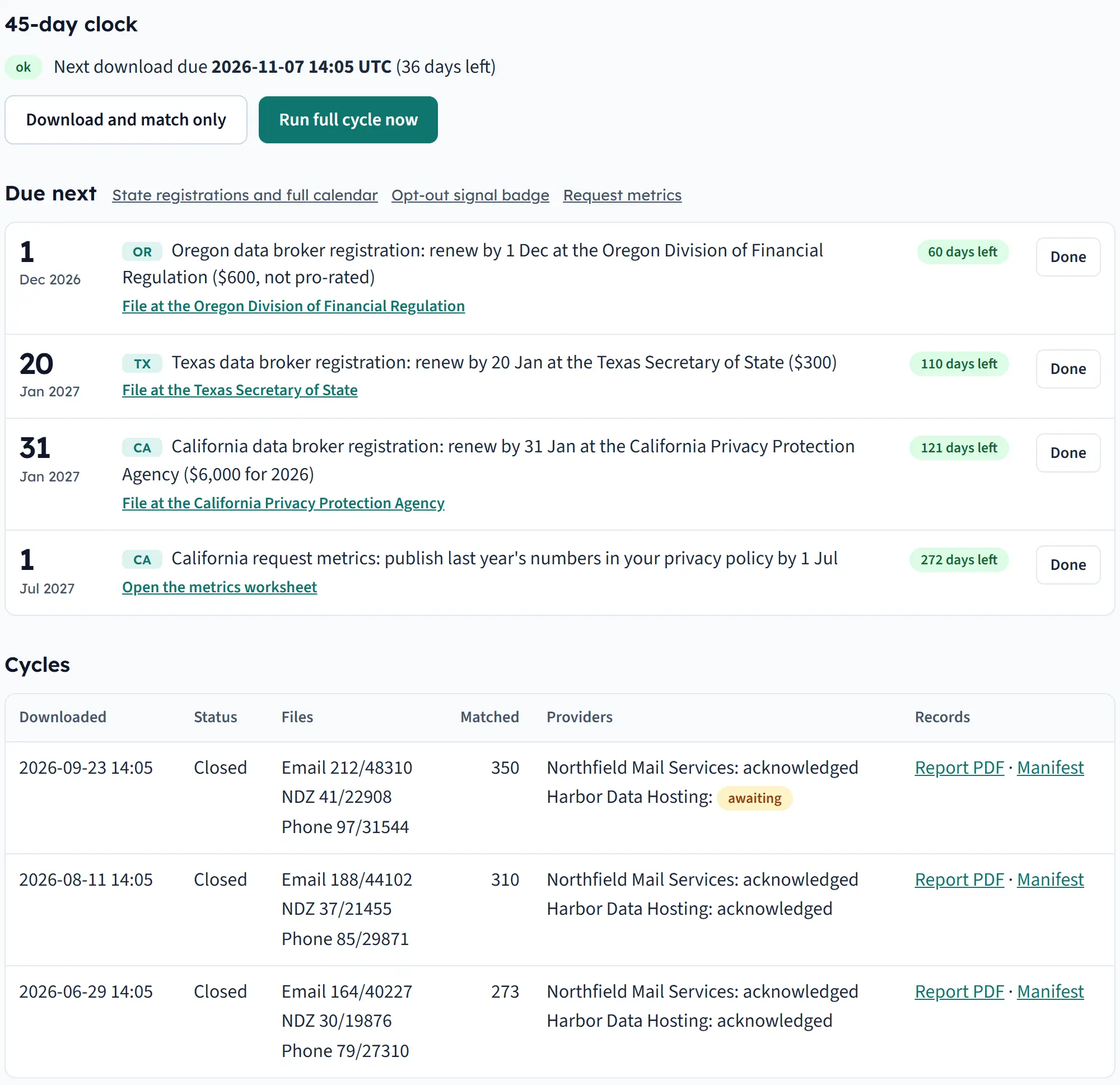This screenshot has width=1120, height=1085.
Task: Click the due date 2026-11-07 14:05 UTC
Action: [x=301, y=67]
